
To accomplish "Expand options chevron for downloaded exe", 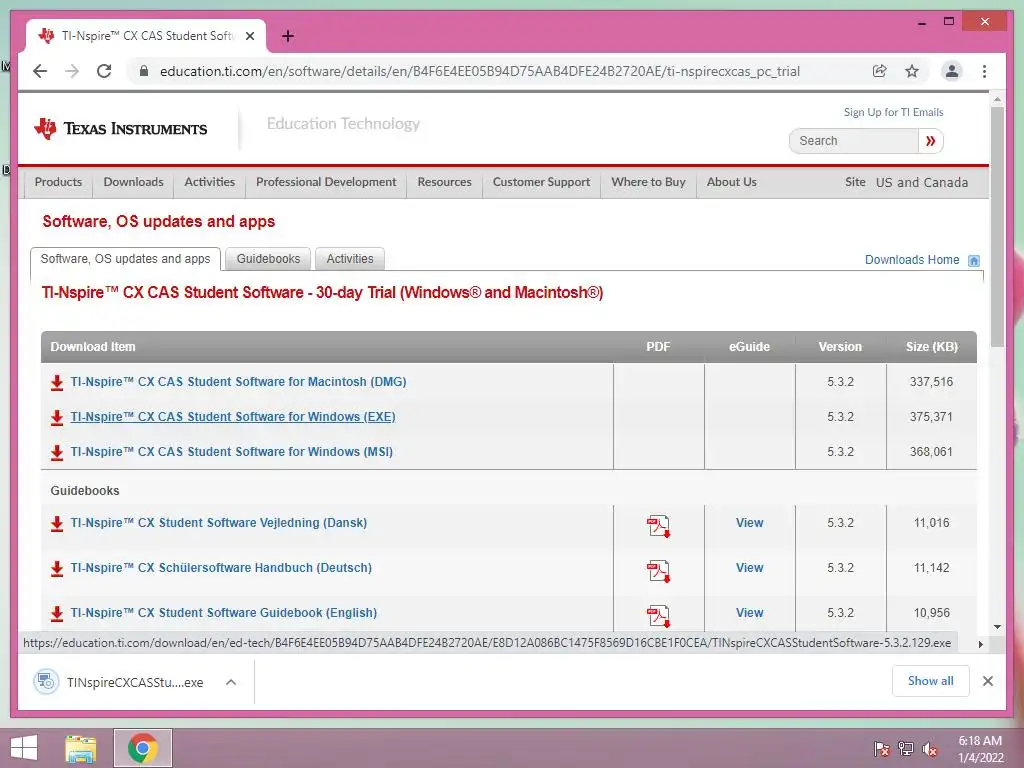I will (x=231, y=682).
